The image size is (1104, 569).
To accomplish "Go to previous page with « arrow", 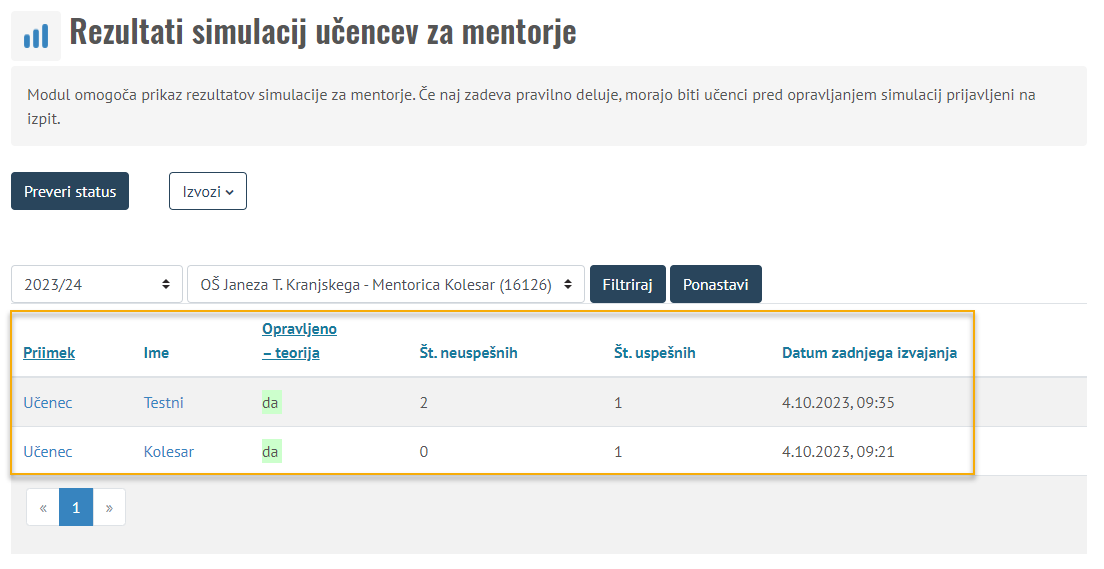I will pos(43,507).
